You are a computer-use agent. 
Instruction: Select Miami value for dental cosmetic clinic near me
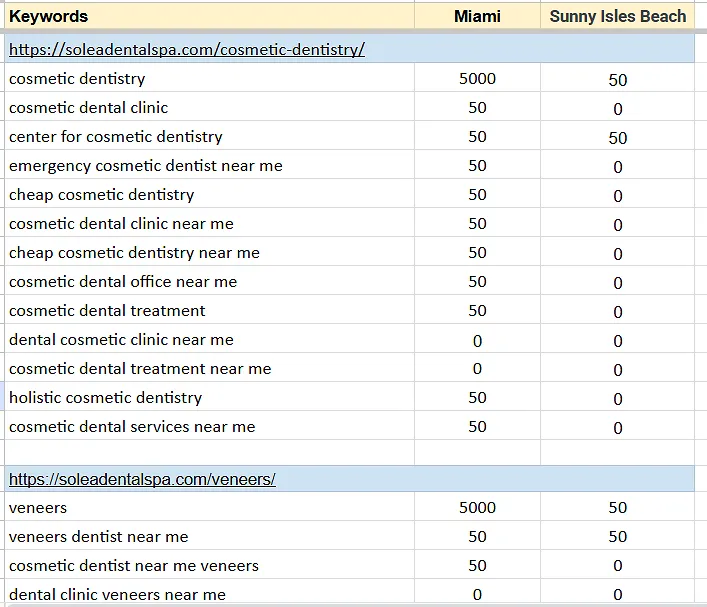click(477, 340)
